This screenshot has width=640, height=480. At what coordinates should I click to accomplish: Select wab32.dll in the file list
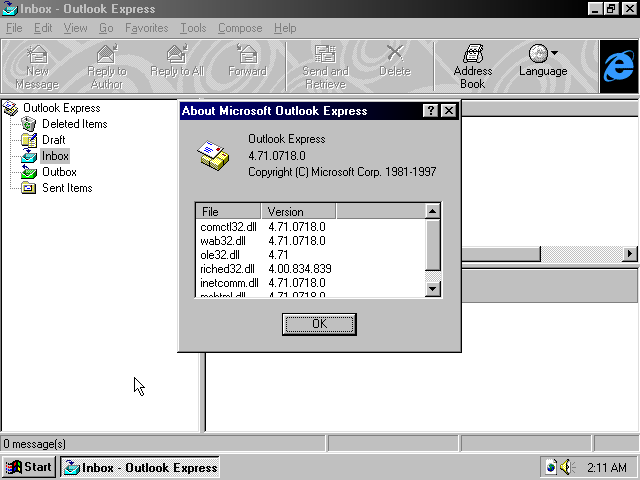click(223, 241)
